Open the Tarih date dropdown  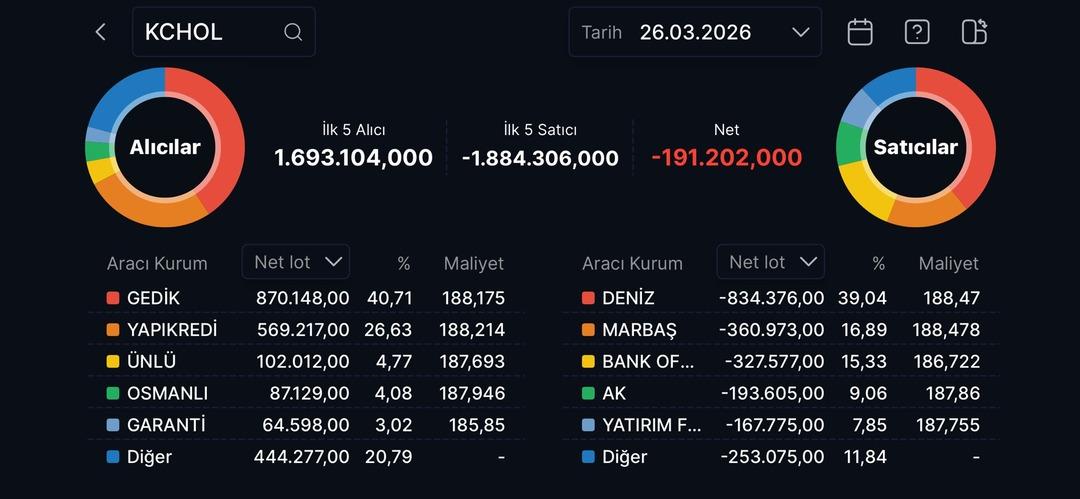[695, 32]
